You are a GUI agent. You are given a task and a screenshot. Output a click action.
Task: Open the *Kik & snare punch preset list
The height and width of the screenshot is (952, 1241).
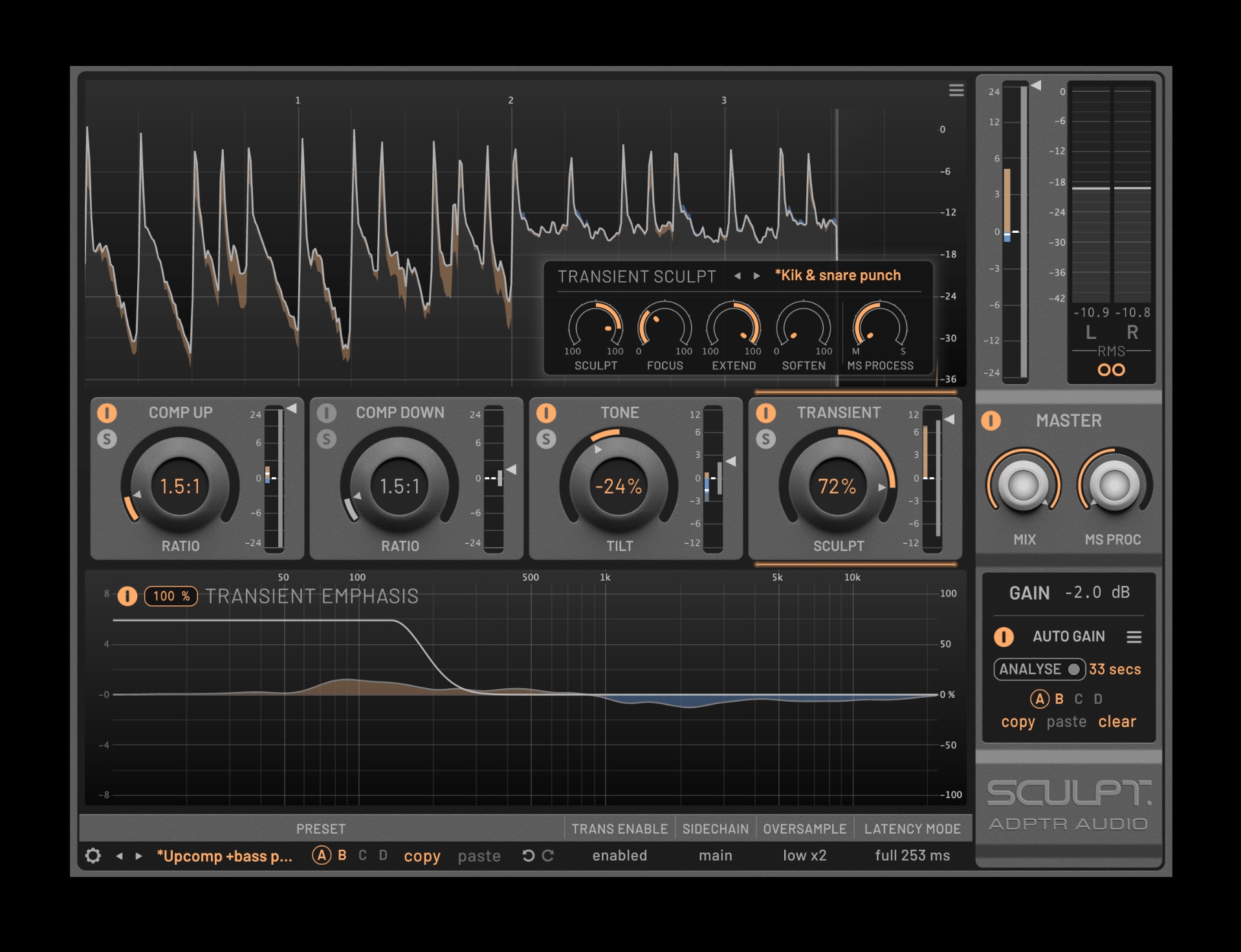(x=837, y=276)
